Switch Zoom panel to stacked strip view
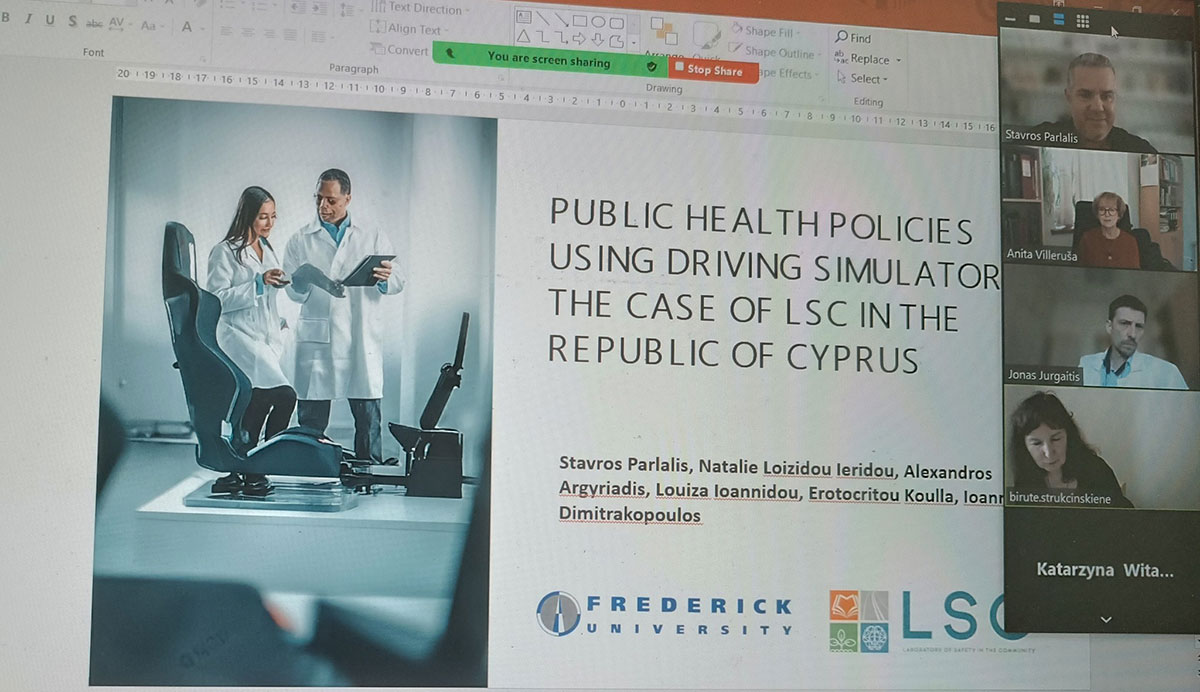This screenshot has height=692, width=1200. 1058,20
